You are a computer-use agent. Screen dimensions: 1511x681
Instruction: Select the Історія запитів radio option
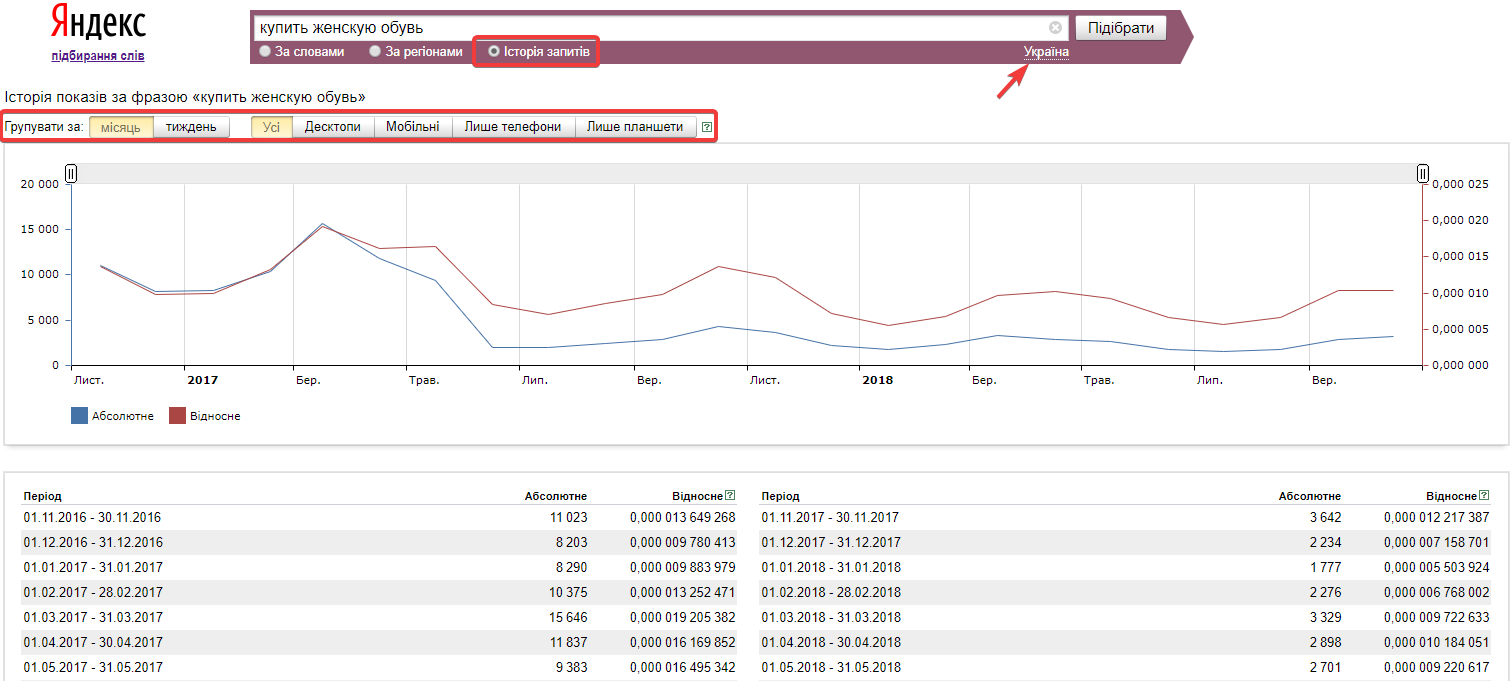click(x=539, y=51)
